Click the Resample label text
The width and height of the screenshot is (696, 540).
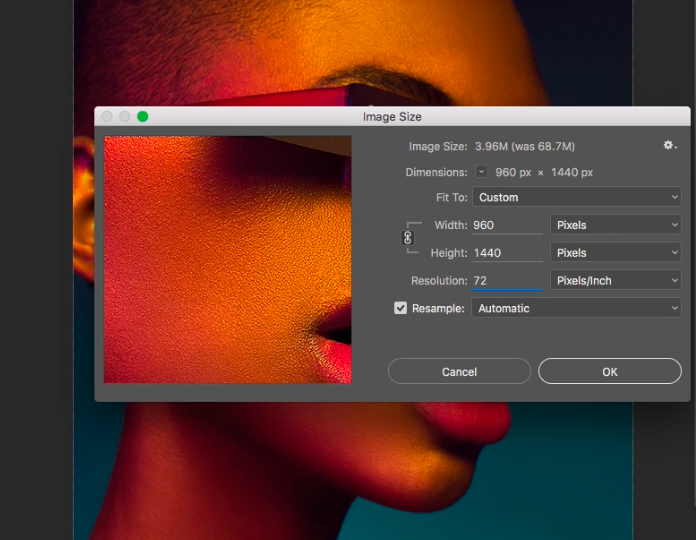[438, 308]
